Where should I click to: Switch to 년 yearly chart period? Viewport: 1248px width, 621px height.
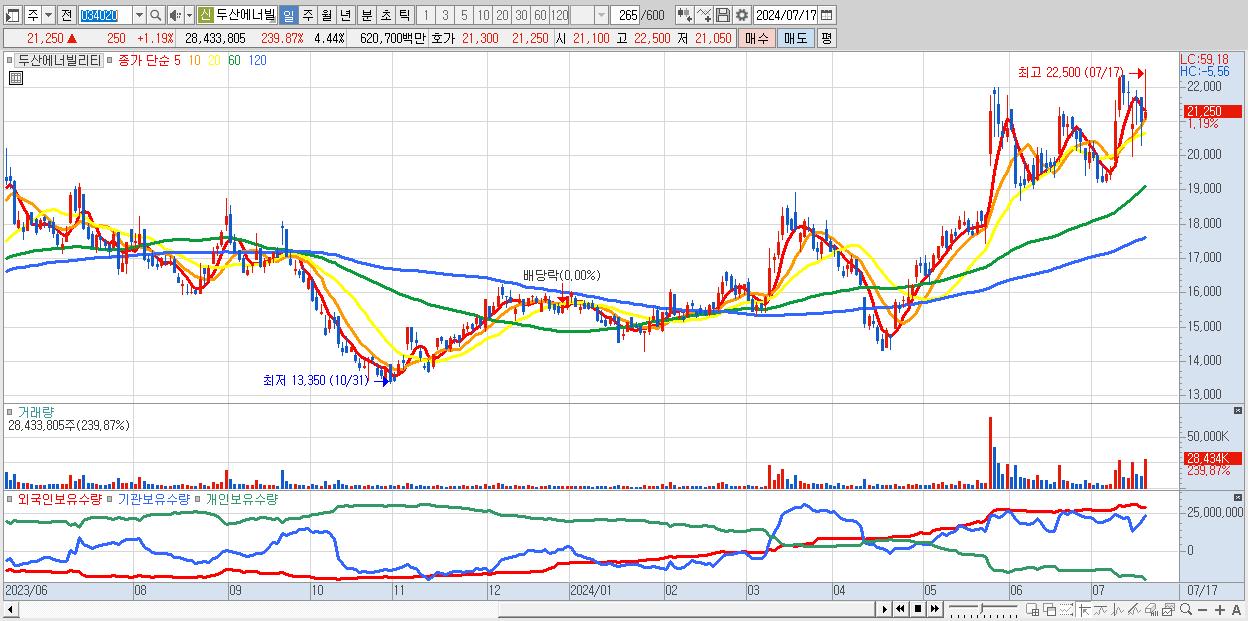point(345,15)
